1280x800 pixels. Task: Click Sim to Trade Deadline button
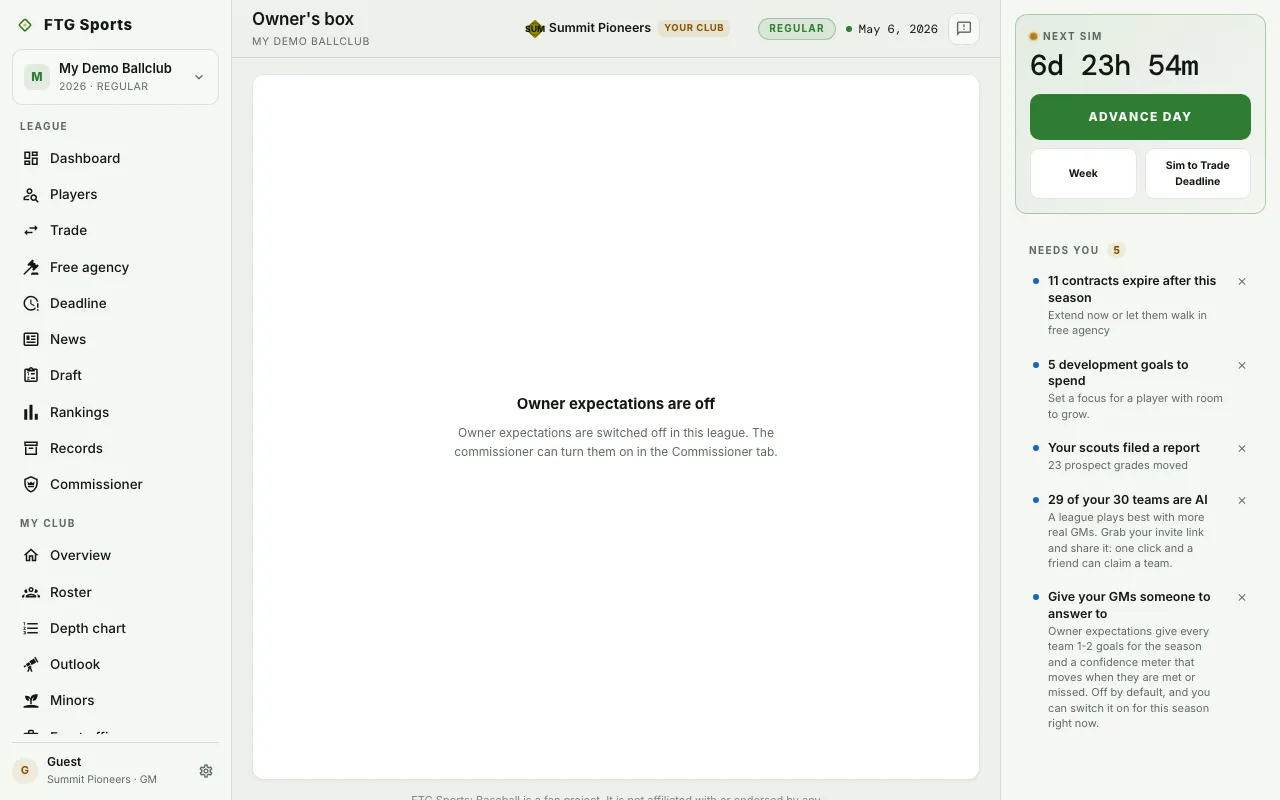tap(1198, 174)
